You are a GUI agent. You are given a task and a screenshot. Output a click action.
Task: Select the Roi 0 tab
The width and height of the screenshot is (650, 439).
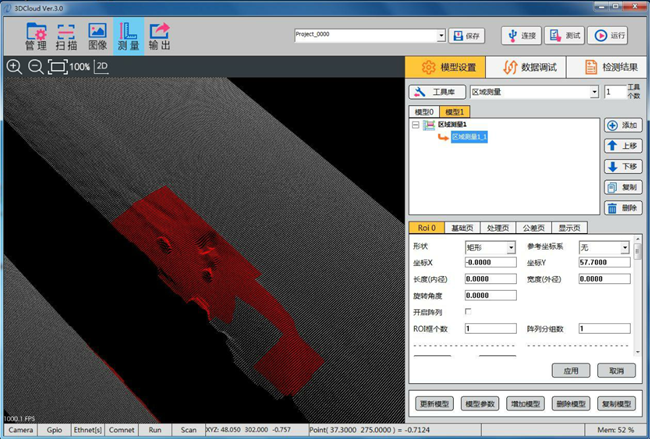pyautogui.click(x=427, y=228)
